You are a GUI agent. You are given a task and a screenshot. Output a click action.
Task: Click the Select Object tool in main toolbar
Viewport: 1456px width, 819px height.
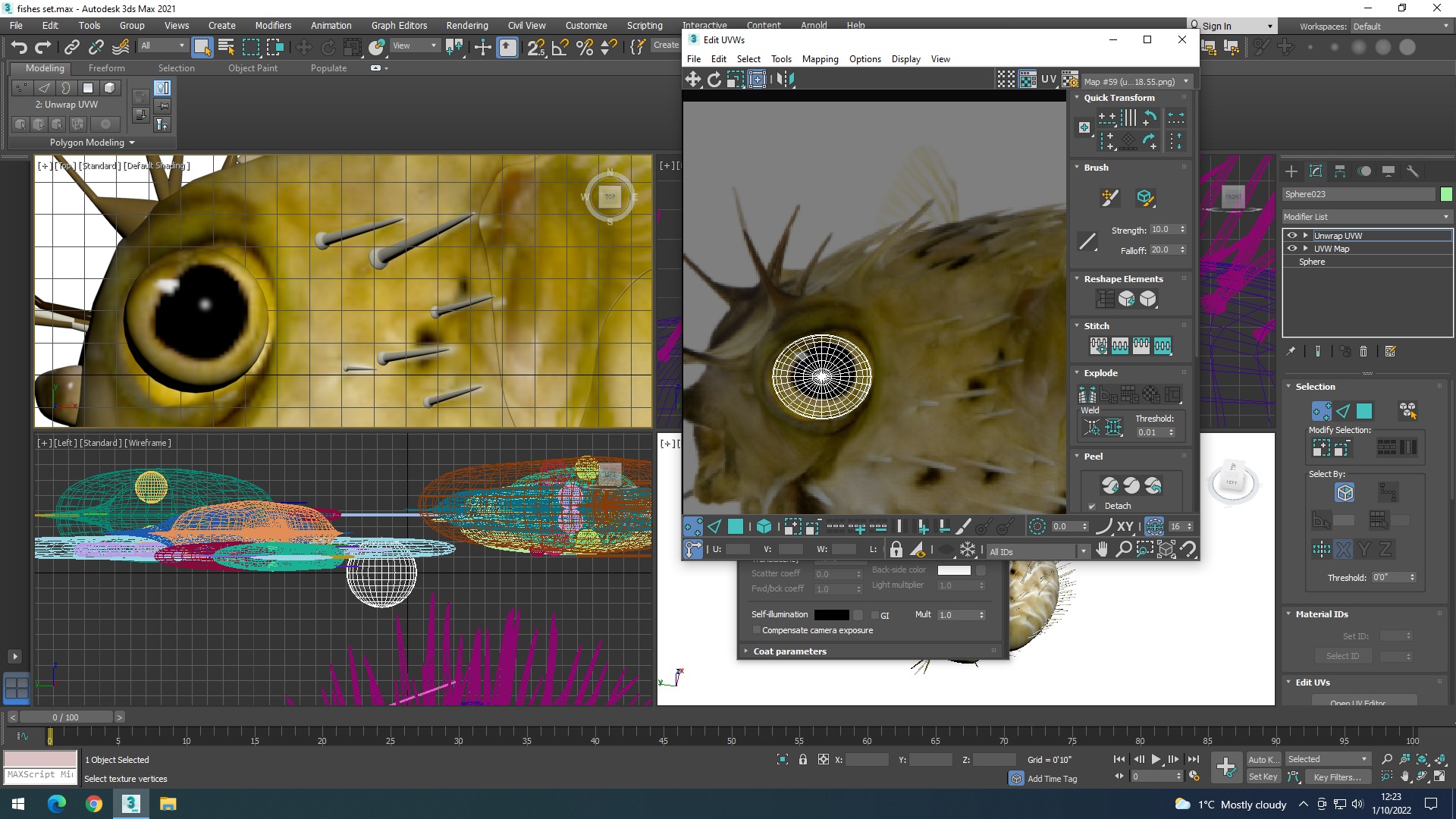coord(202,47)
